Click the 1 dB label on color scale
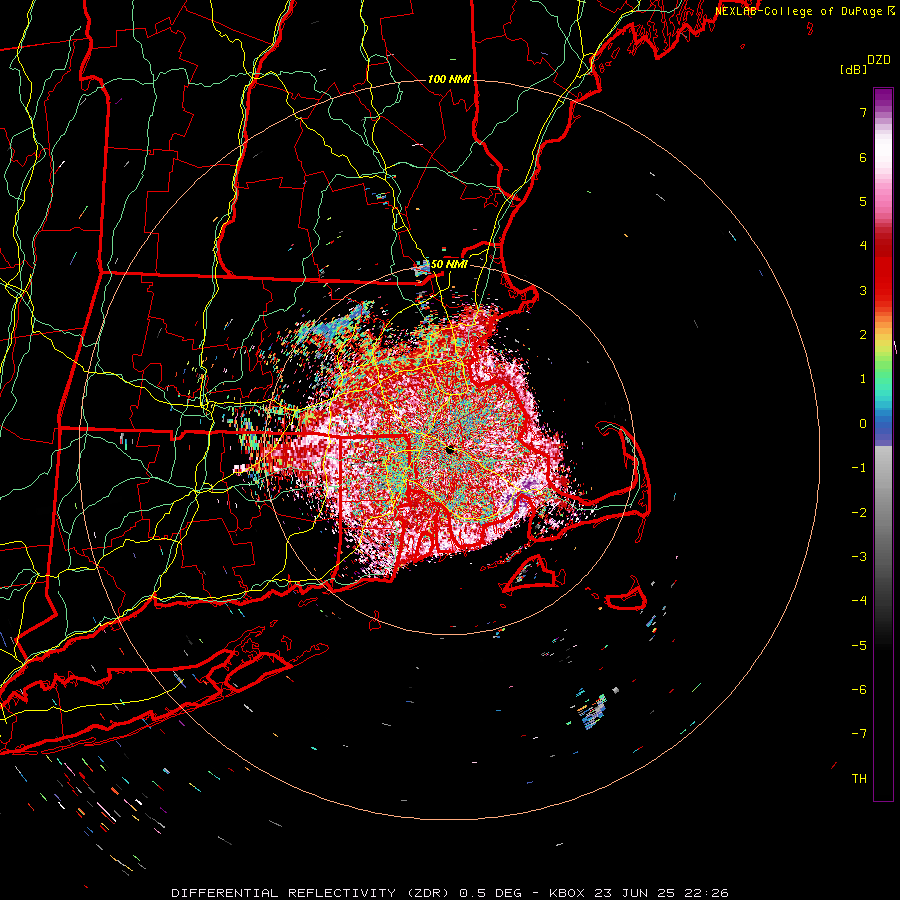This screenshot has width=900, height=900. pyautogui.click(x=863, y=379)
